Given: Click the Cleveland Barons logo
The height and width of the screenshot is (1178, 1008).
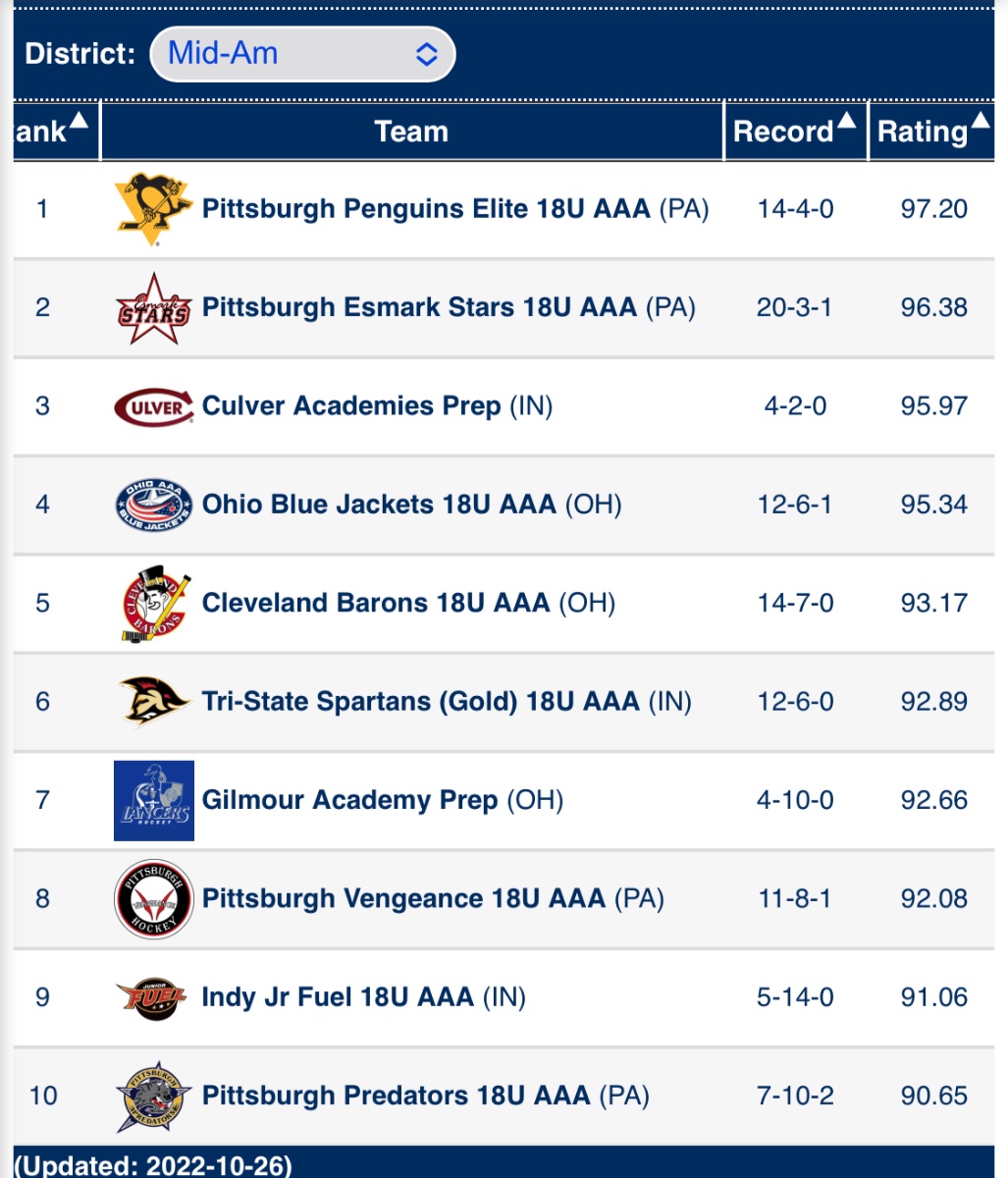Looking at the screenshot, I should (153, 604).
